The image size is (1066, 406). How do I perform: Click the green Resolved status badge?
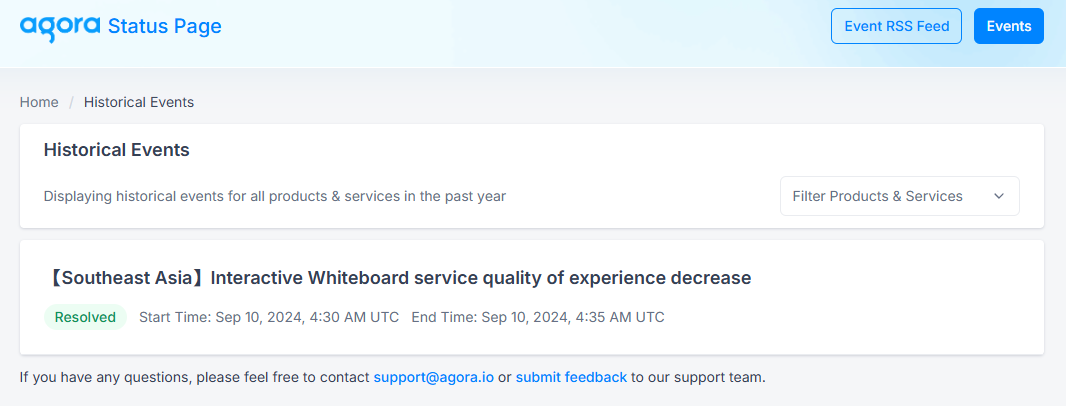[x=86, y=317]
